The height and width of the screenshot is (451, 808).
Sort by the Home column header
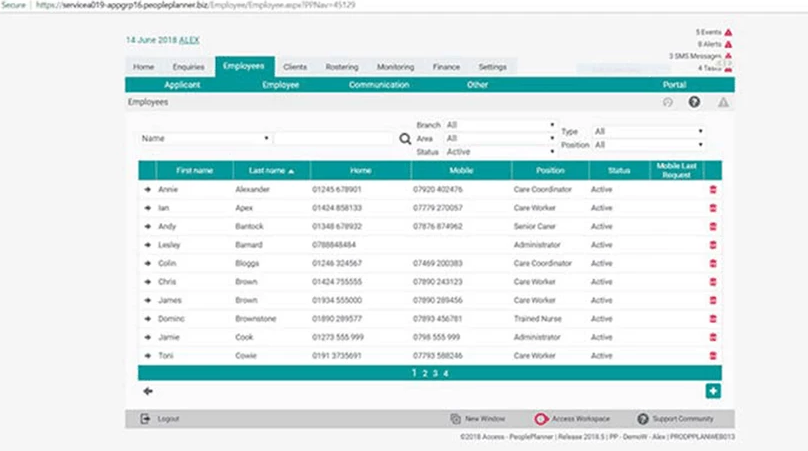[361, 171]
